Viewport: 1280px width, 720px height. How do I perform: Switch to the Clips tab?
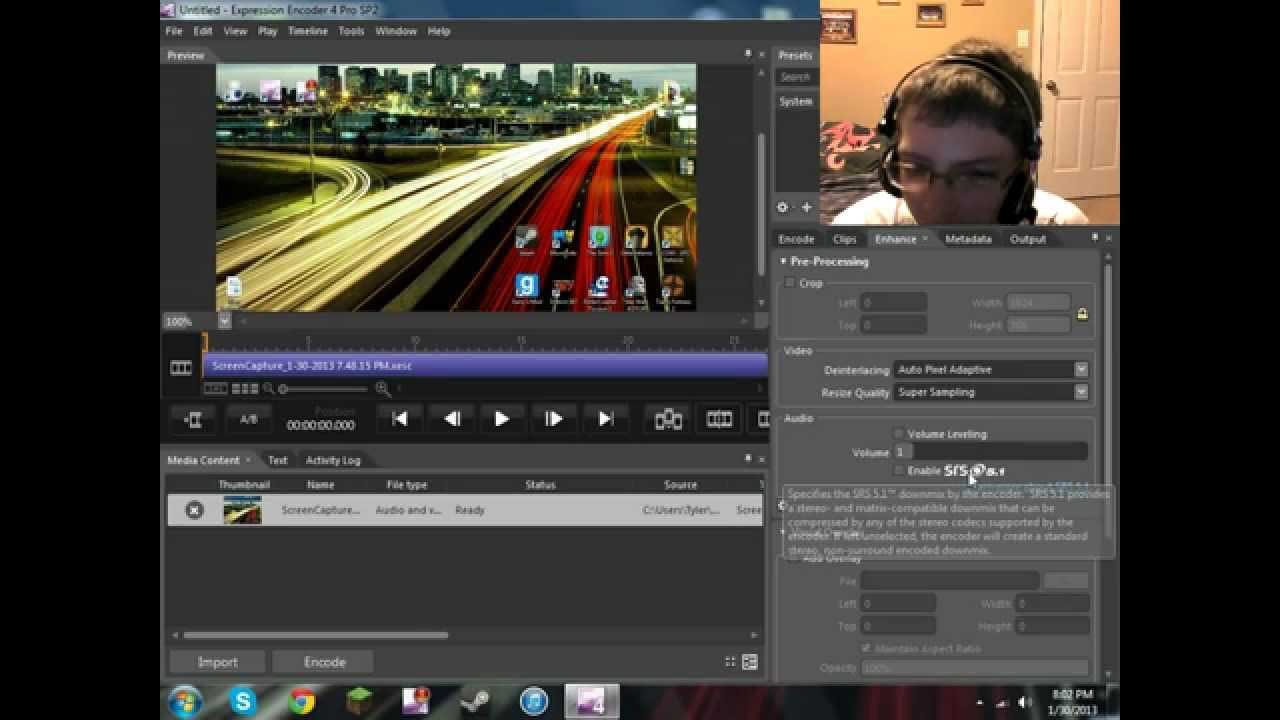click(845, 239)
